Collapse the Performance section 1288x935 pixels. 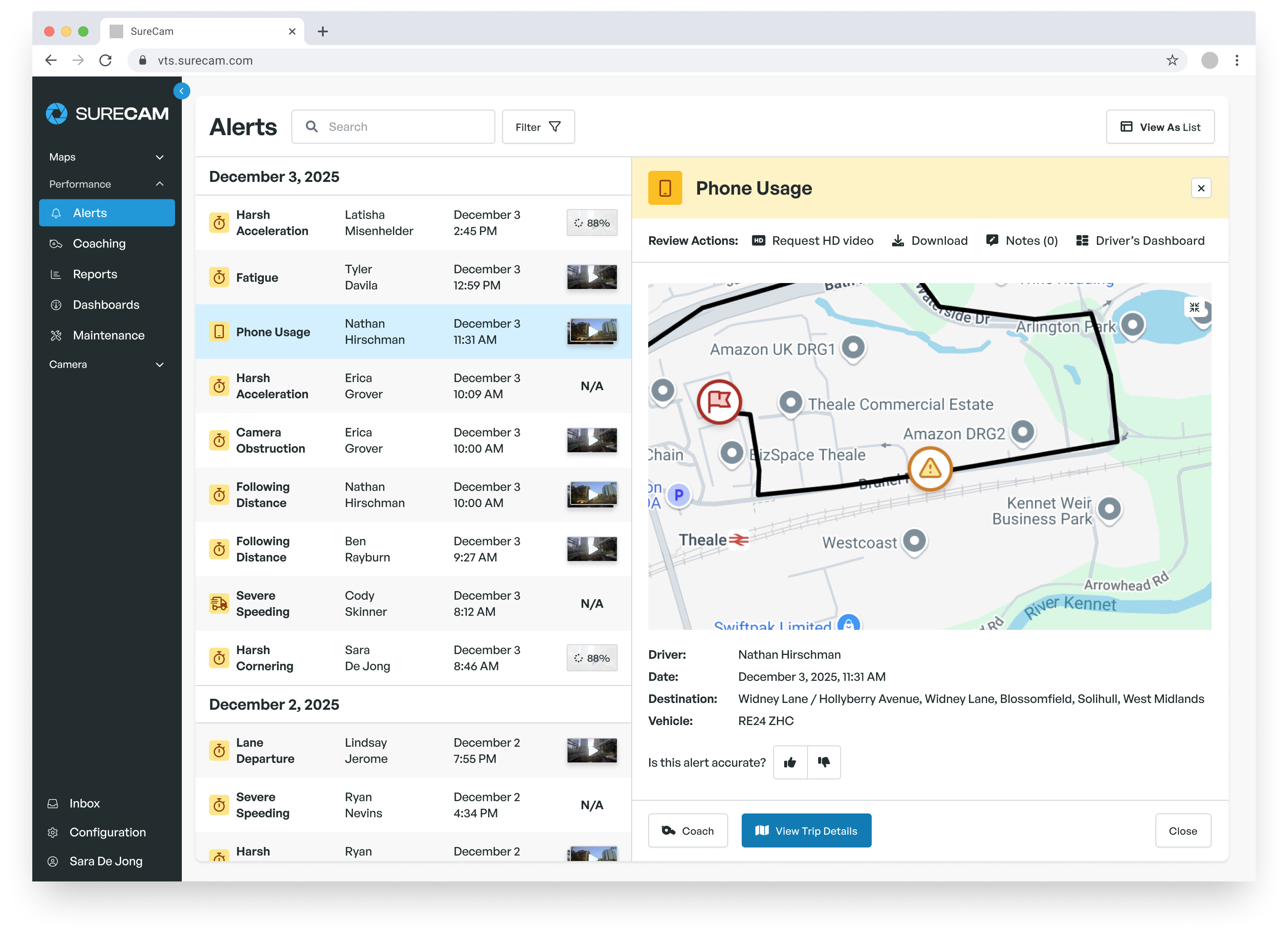click(x=159, y=184)
